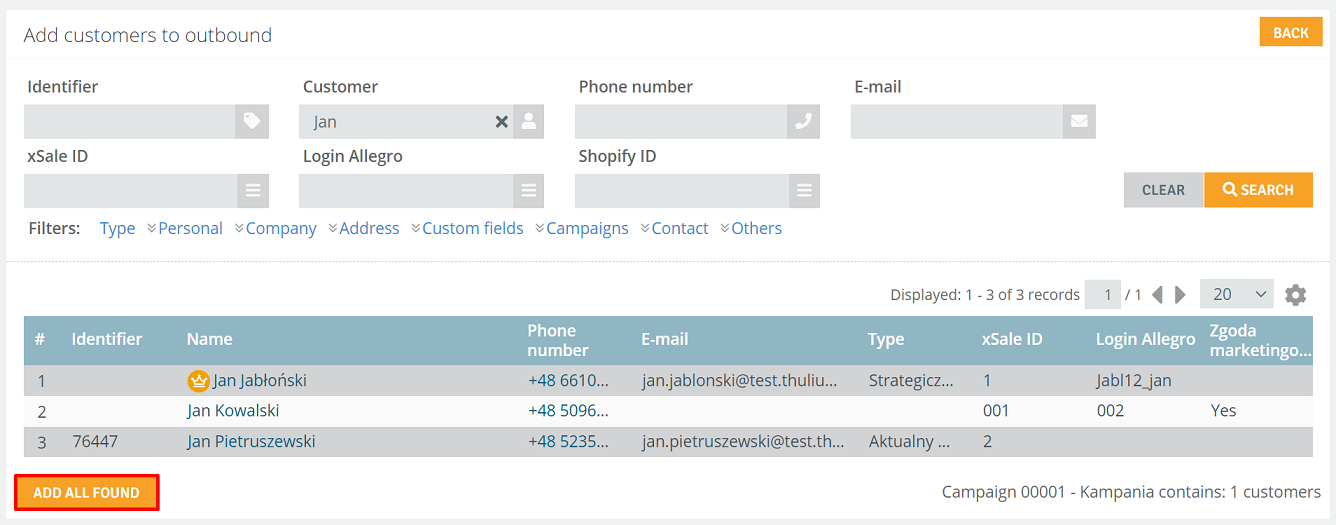
Task: Open the list icon beside xSale ID
Action: [x=253, y=191]
